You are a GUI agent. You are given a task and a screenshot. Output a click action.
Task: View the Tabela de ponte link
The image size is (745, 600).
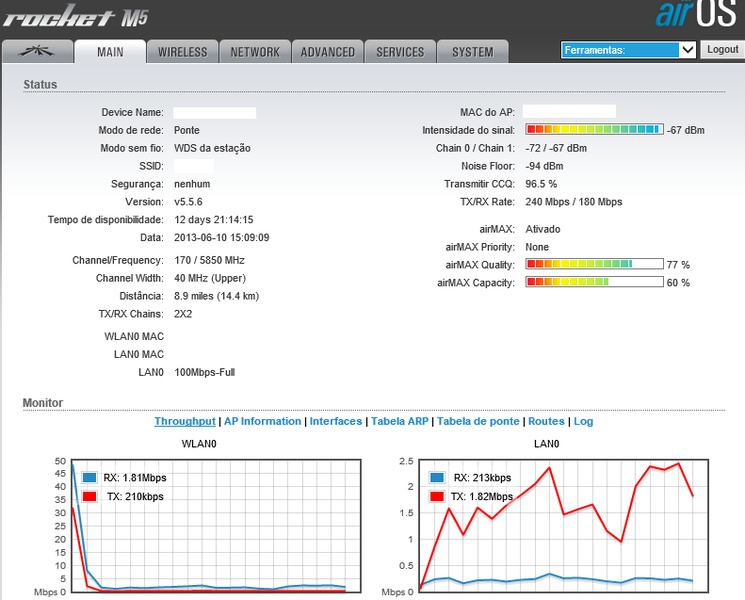tap(478, 421)
